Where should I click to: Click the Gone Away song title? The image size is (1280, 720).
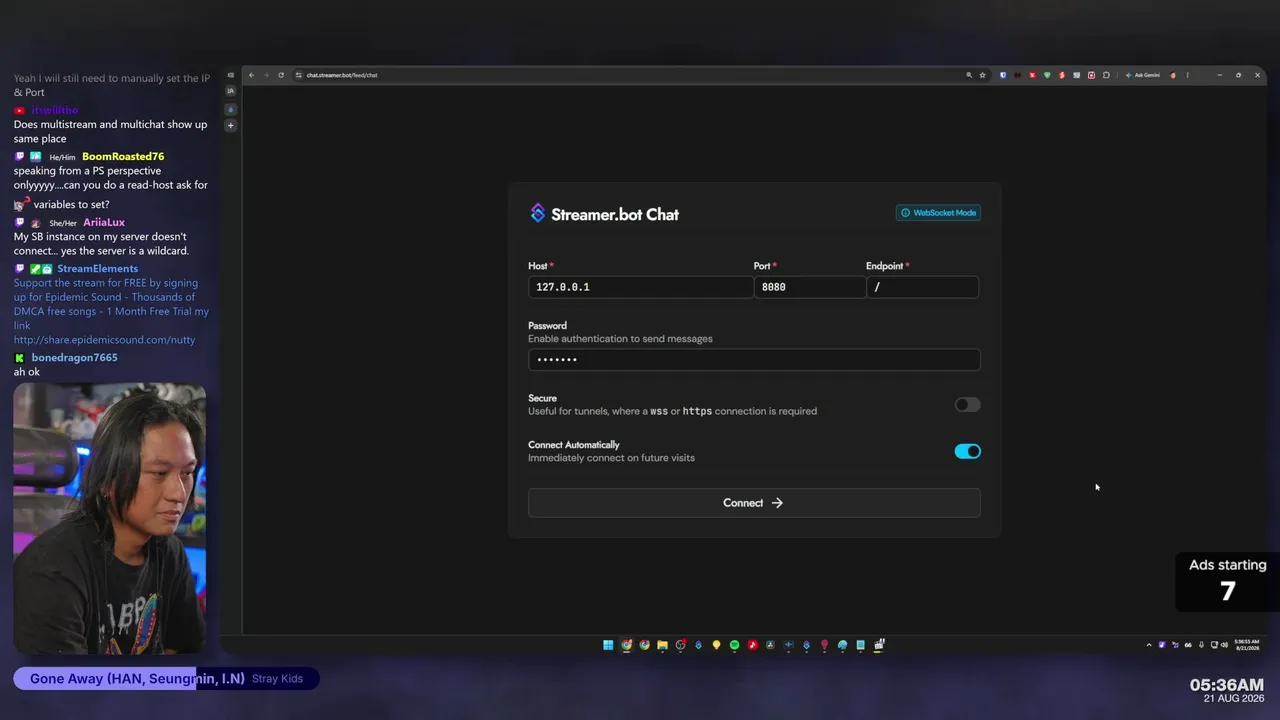(137, 679)
